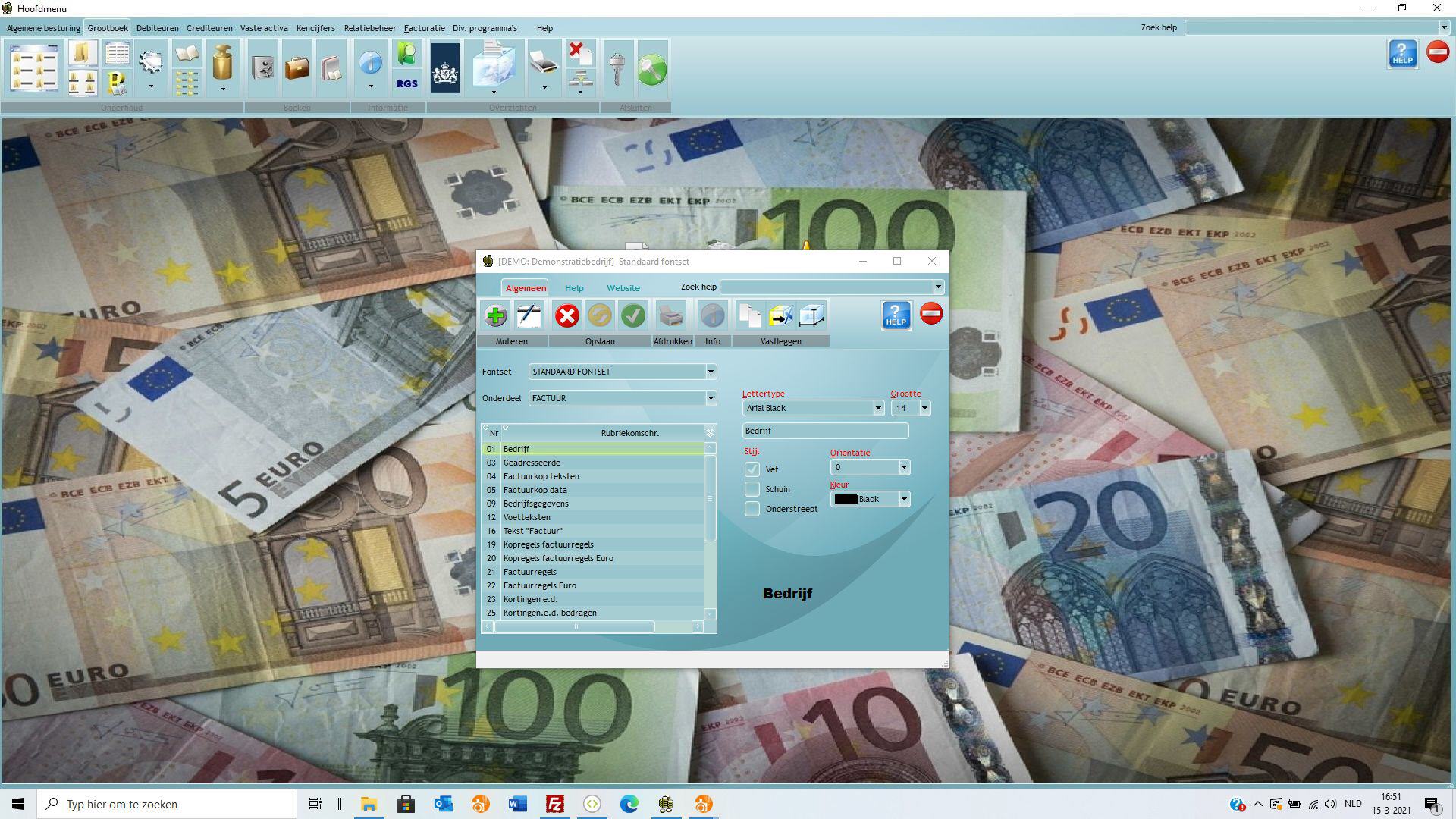The width and height of the screenshot is (1456, 819).
Task: Uncheck the Vet style checkbox
Action: (x=752, y=469)
